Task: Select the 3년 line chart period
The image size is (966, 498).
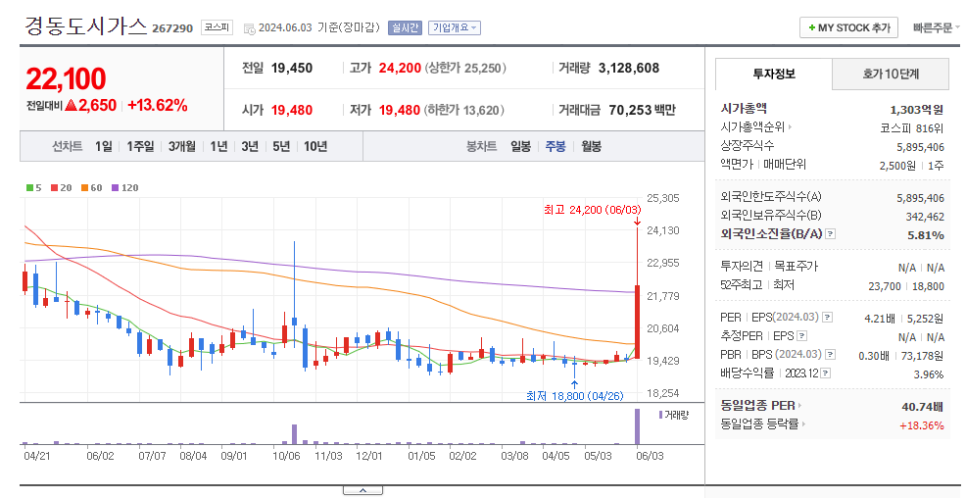Action: pos(250,147)
